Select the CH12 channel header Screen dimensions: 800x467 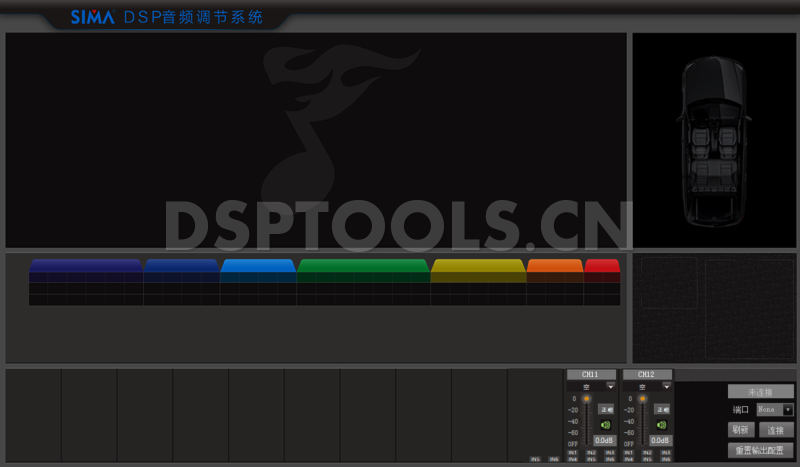click(647, 375)
